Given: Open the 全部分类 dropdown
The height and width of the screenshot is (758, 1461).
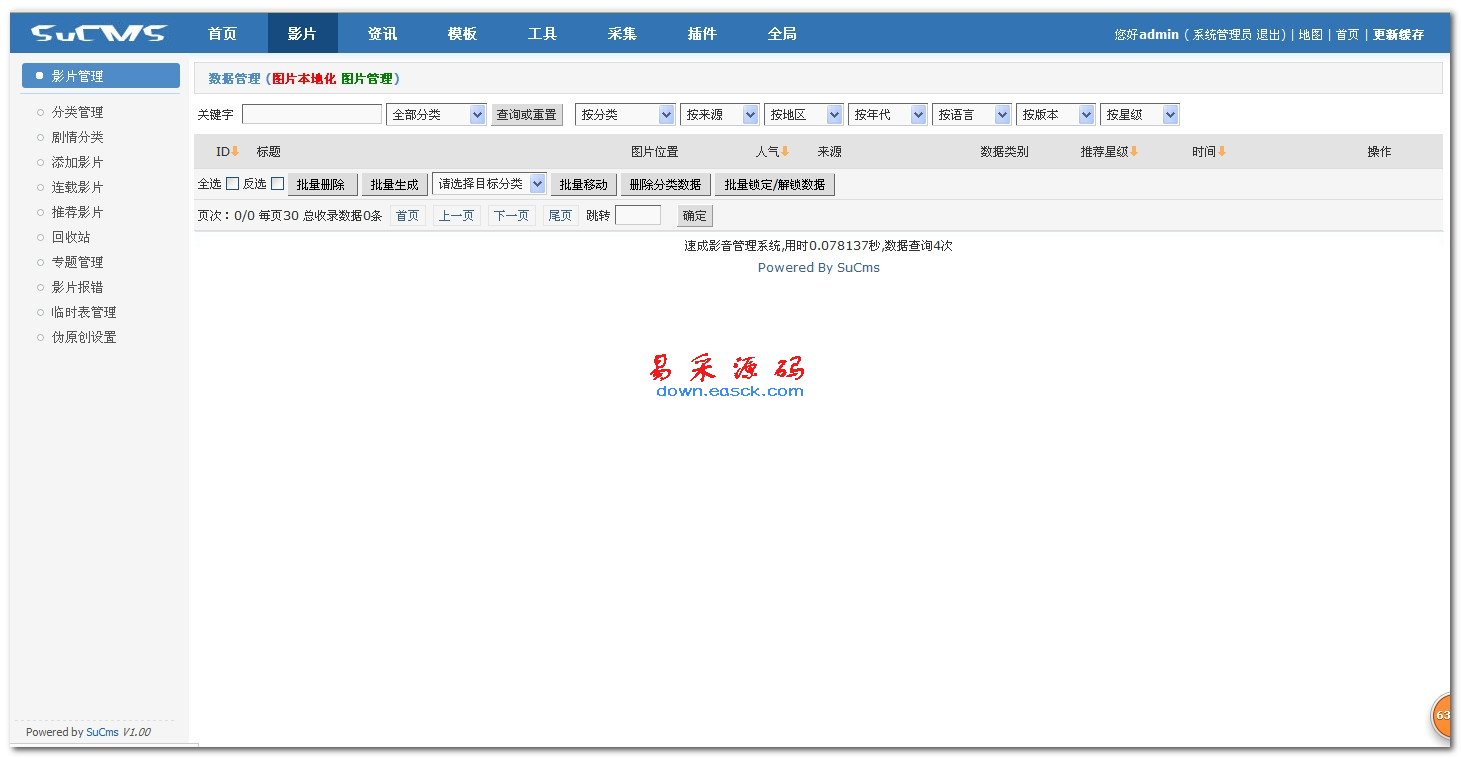Looking at the screenshot, I should [437, 115].
